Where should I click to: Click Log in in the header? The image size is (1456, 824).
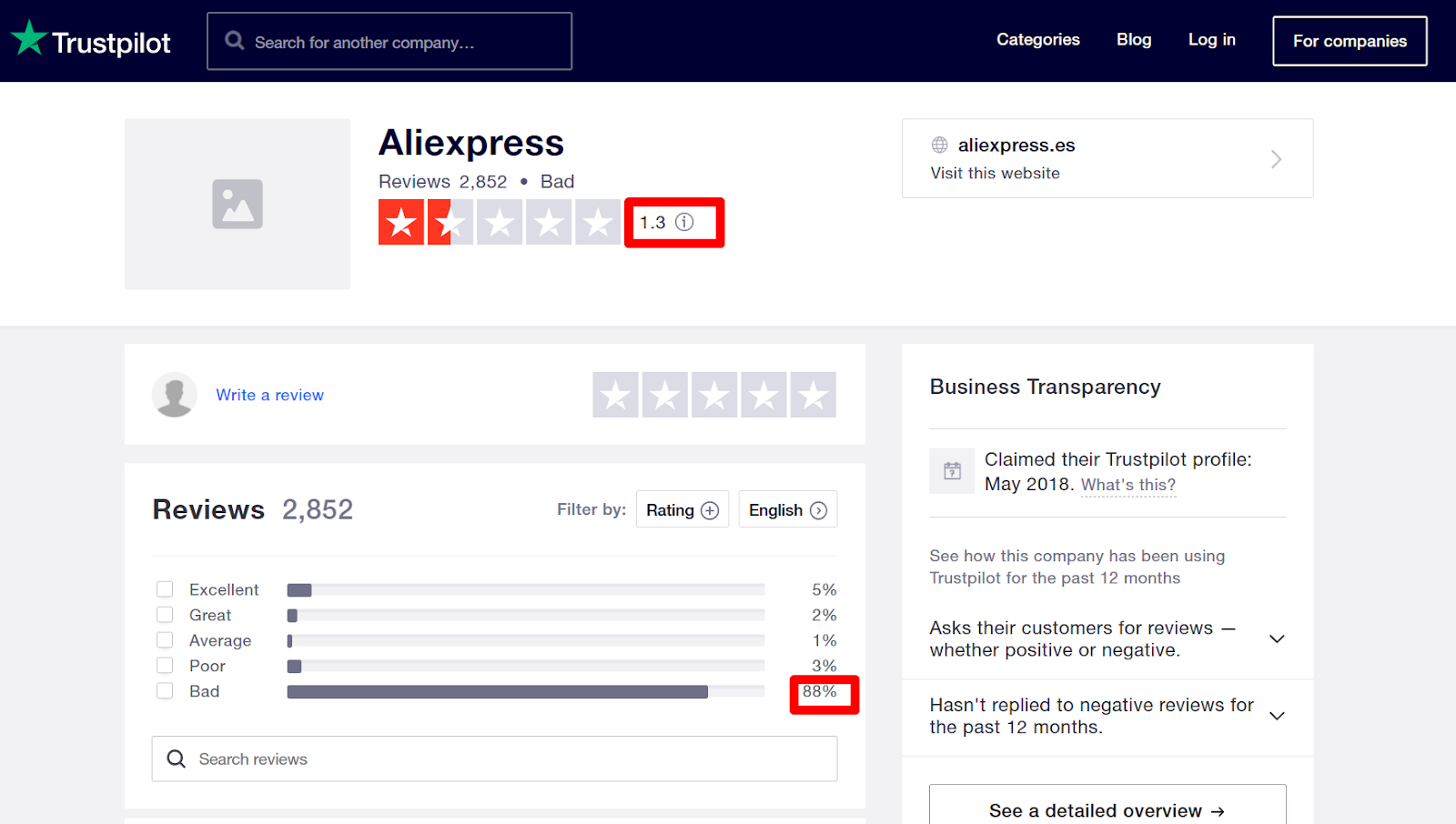point(1212,40)
